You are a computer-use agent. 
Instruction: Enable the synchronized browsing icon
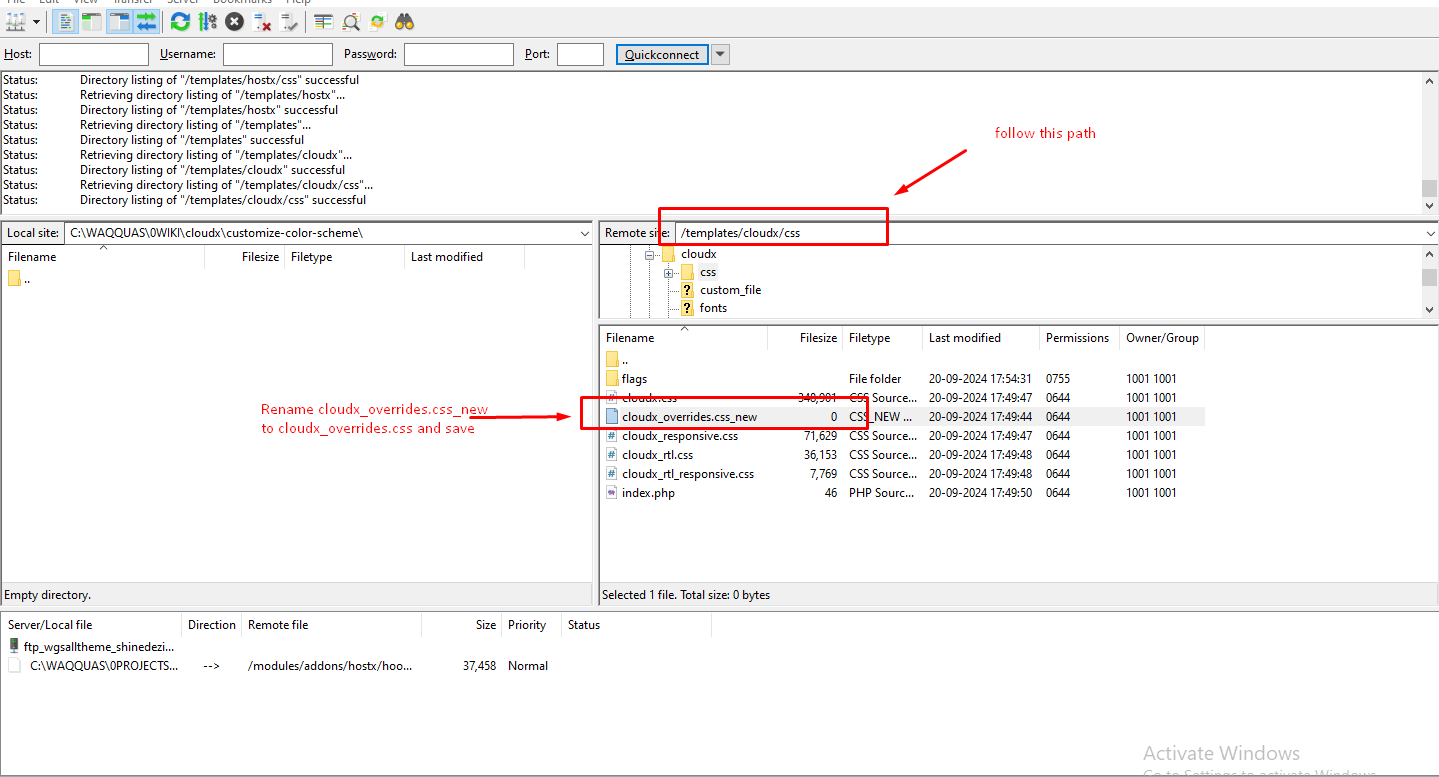(x=378, y=21)
